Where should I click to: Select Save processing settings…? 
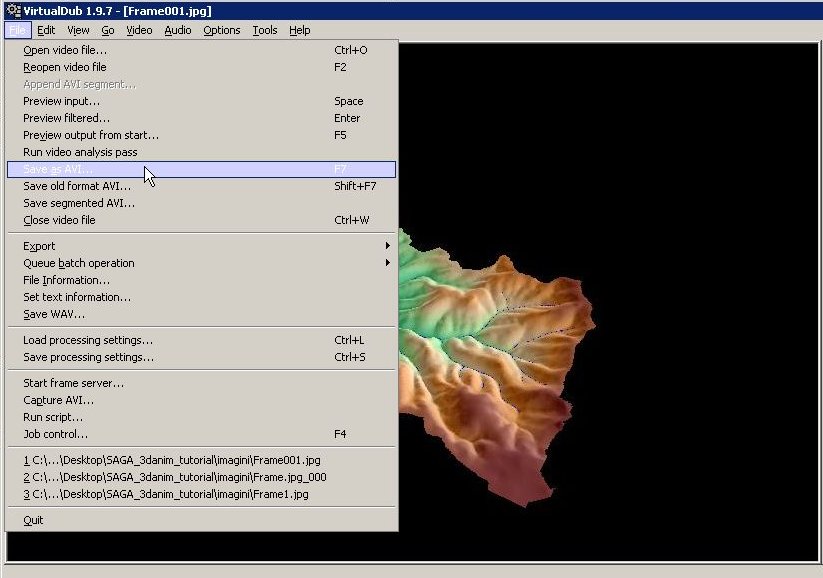202,357
